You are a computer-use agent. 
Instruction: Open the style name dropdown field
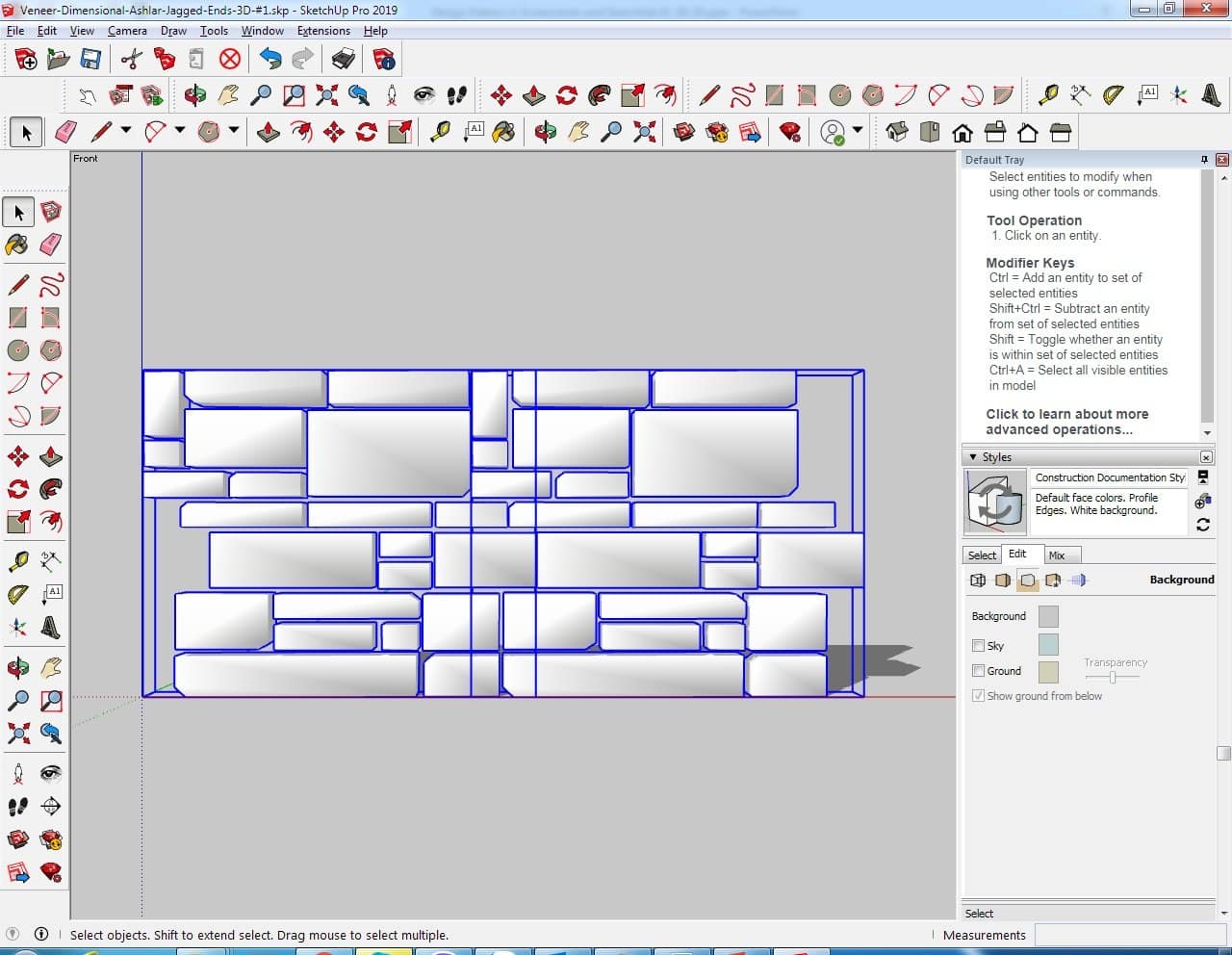[1110, 477]
